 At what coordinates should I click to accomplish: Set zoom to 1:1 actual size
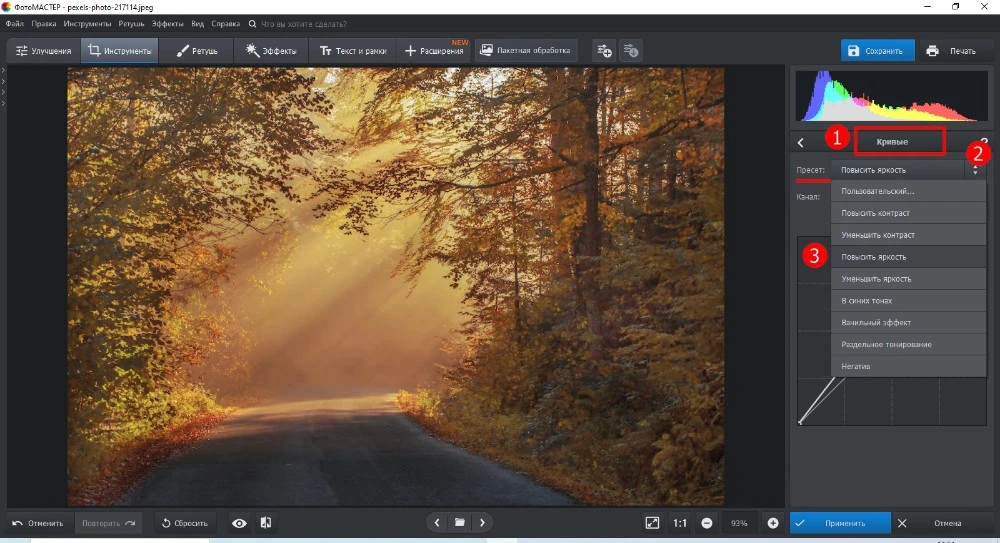(x=680, y=523)
